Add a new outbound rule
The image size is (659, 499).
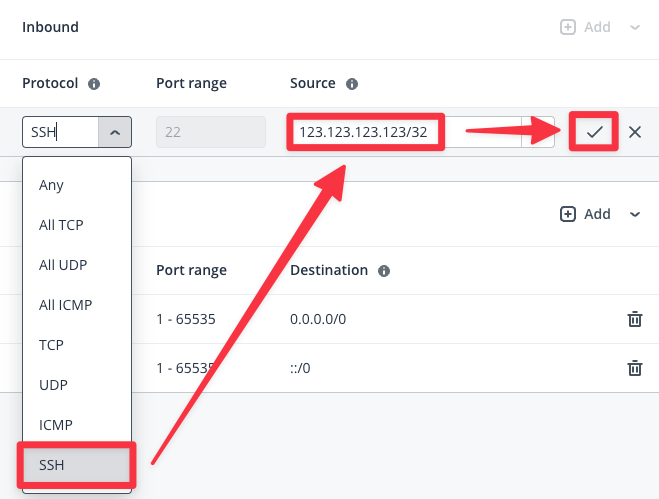[x=585, y=214]
